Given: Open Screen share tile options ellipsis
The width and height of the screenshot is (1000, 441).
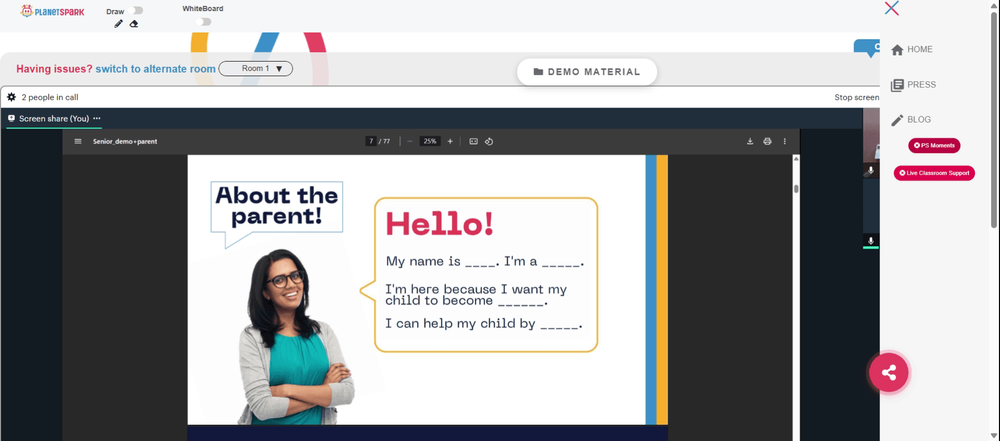Looking at the screenshot, I should click(97, 119).
